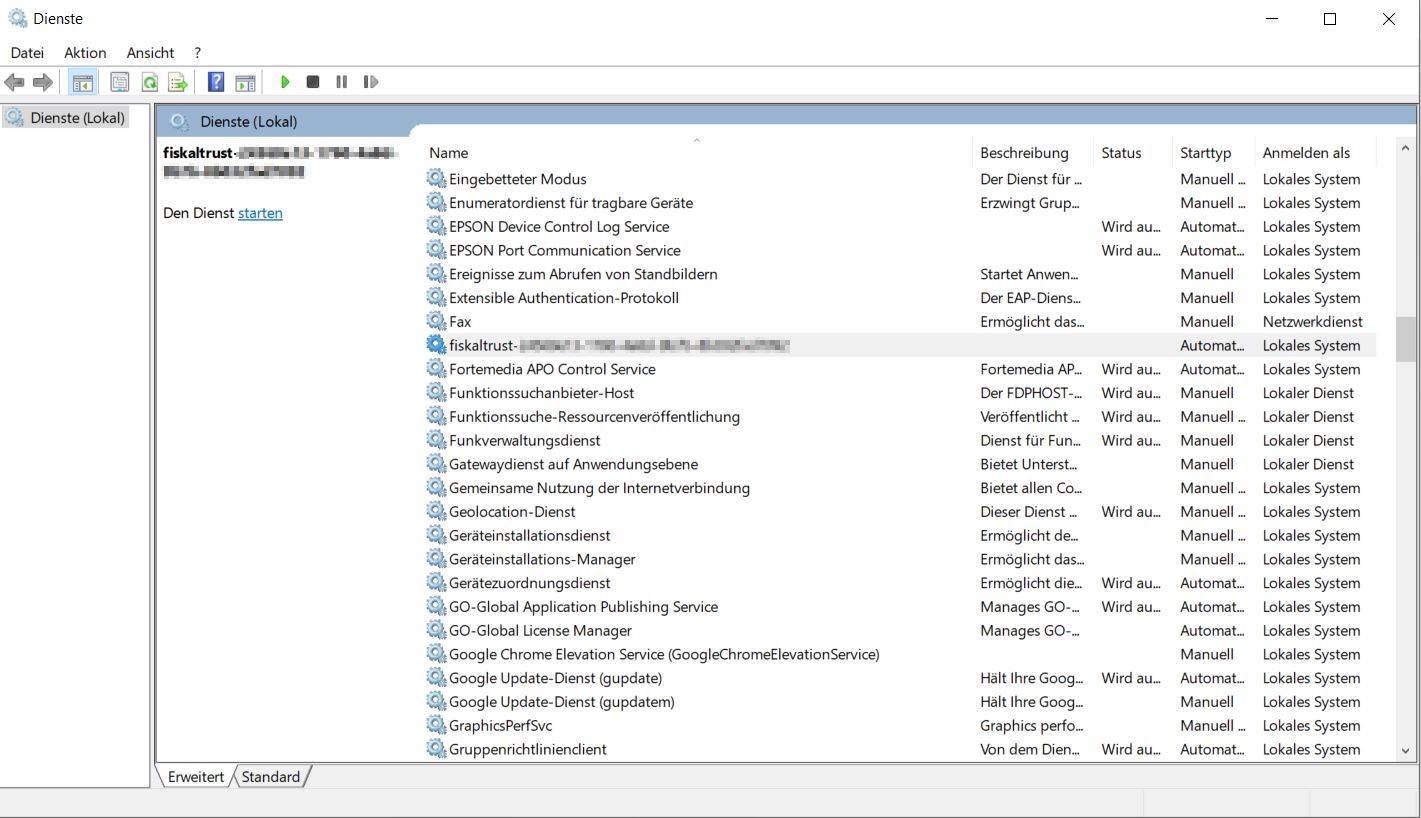Select Funktionssuche-Ressourcenveröffentlichung service
This screenshot has height=818, width=1421.
point(899,416)
